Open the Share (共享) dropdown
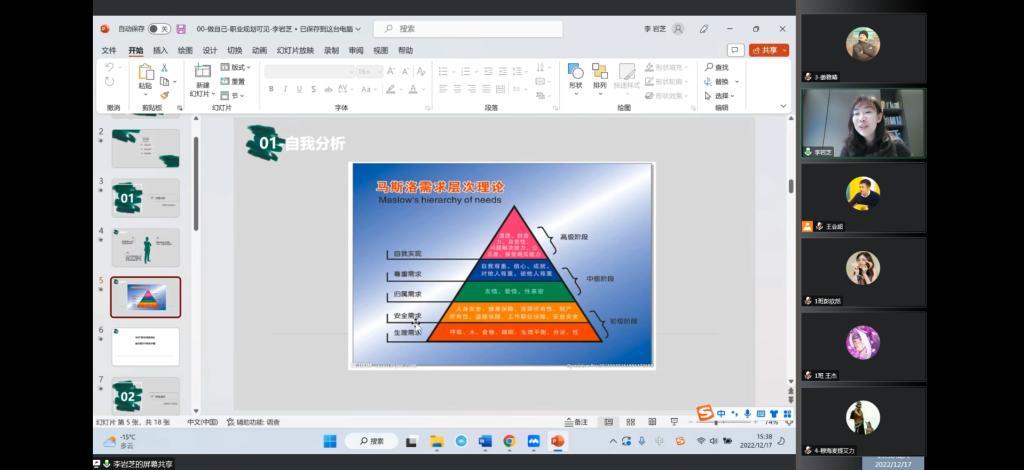 [x=770, y=50]
